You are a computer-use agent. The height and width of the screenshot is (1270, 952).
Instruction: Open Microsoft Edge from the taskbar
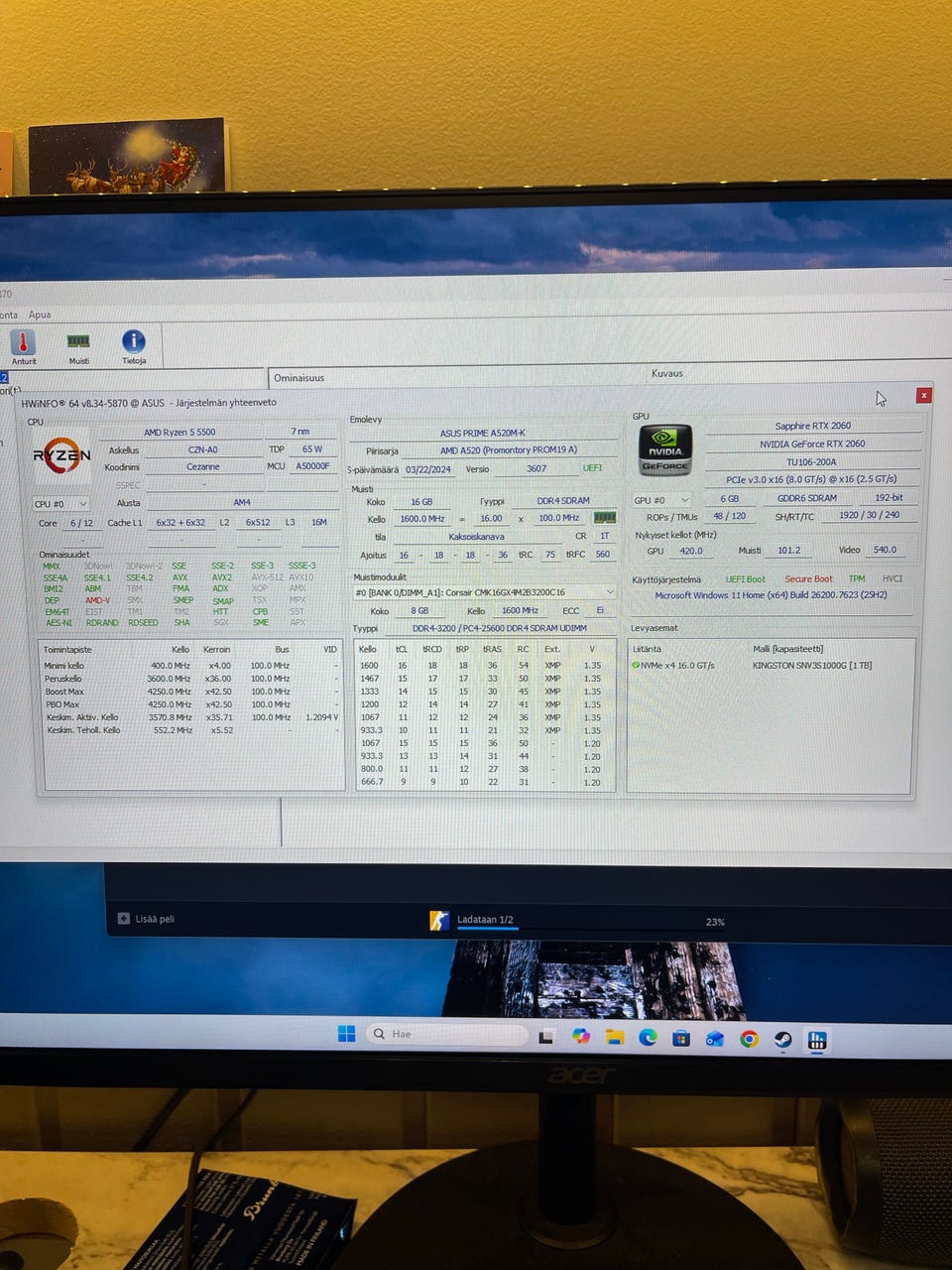[648, 1037]
